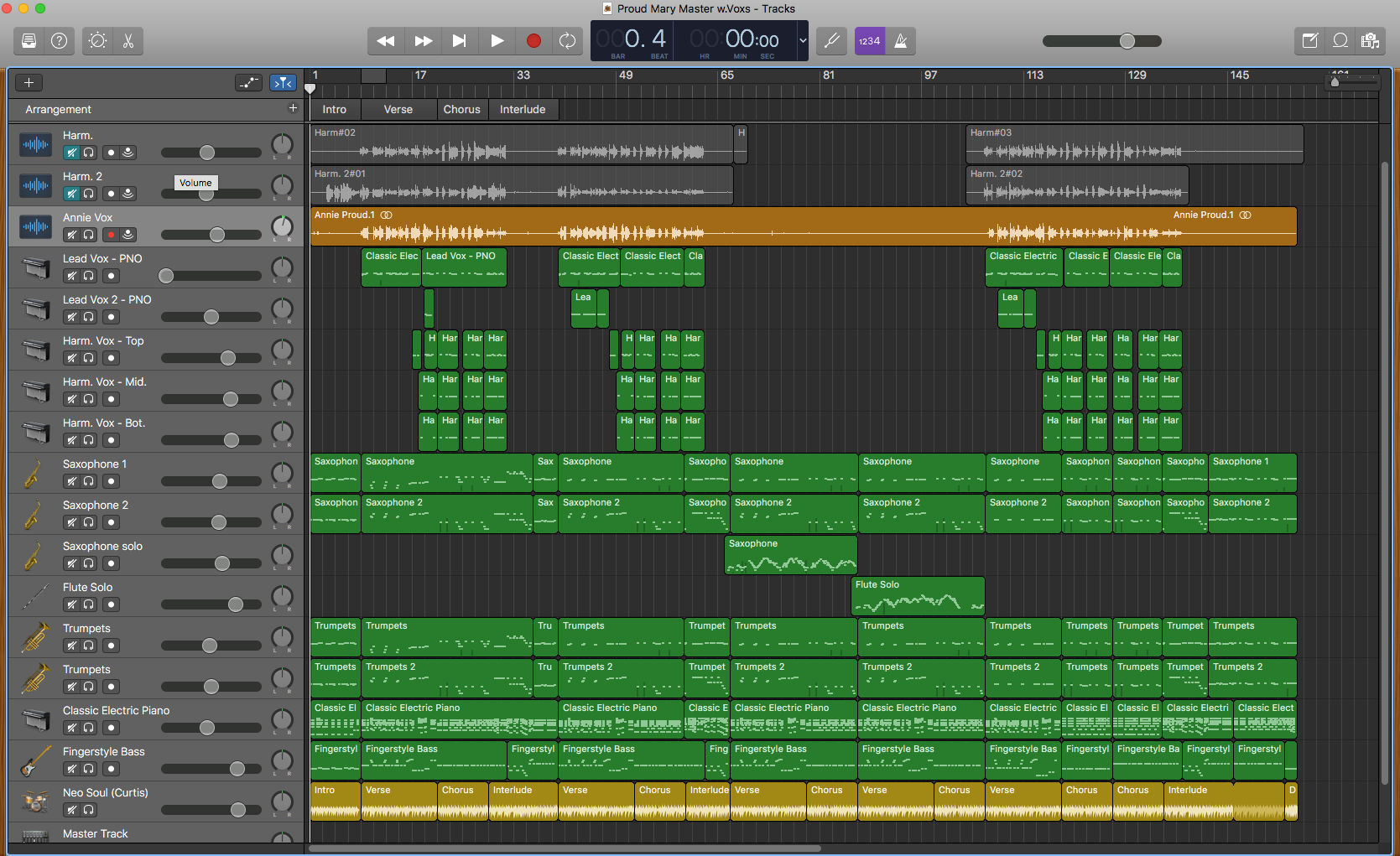Start playback with the Play button

pos(496,40)
